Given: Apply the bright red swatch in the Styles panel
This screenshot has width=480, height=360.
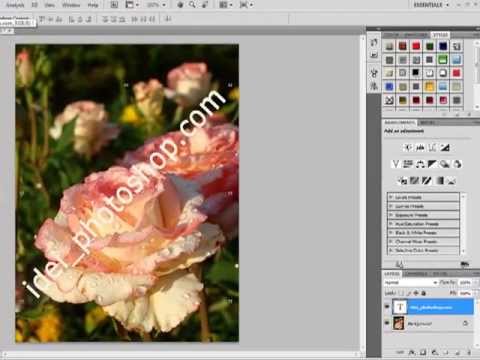Looking at the screenshot, I should [x=416, y=46].
